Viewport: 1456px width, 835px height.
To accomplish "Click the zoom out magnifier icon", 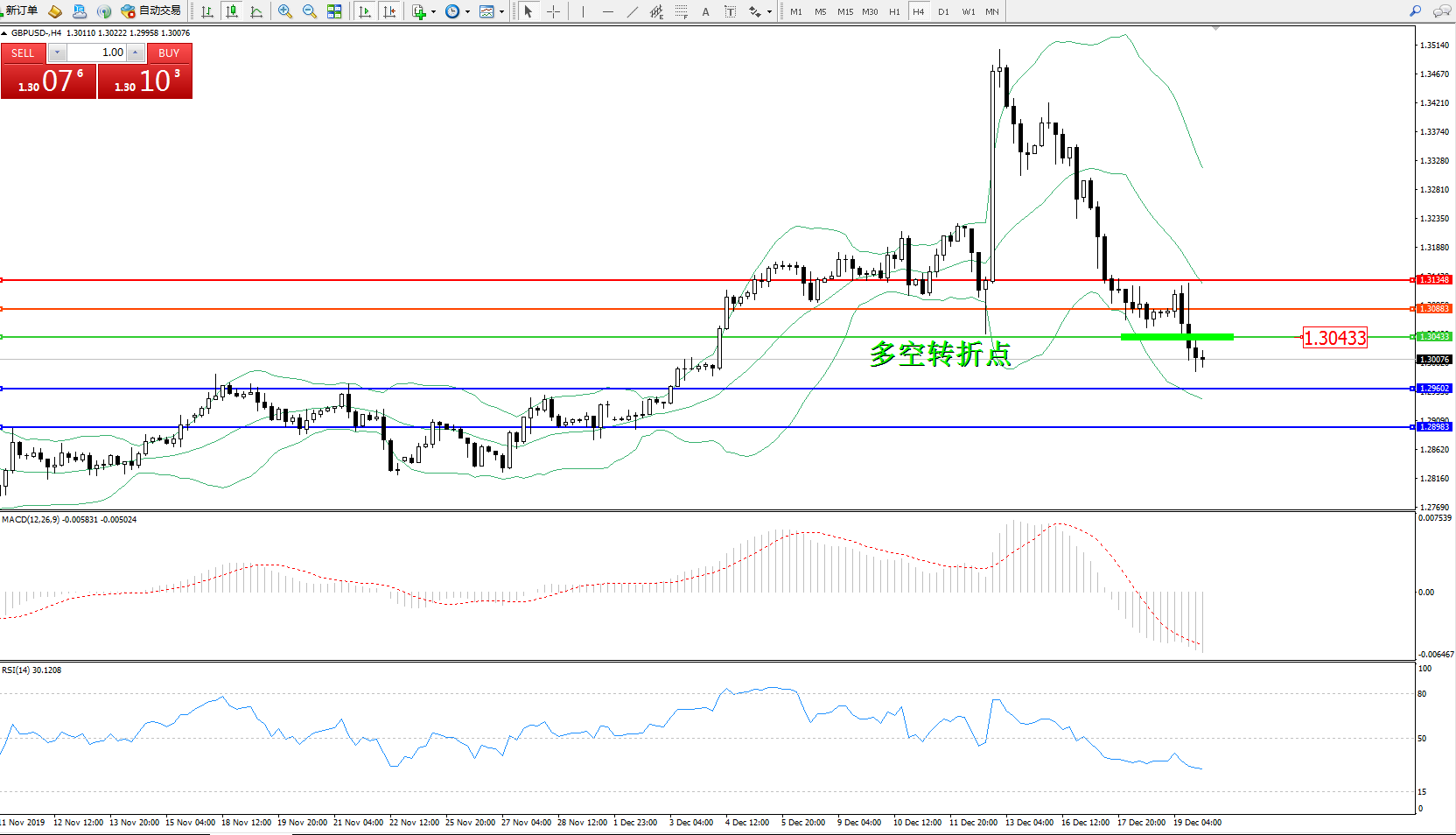I will [309, 11].
